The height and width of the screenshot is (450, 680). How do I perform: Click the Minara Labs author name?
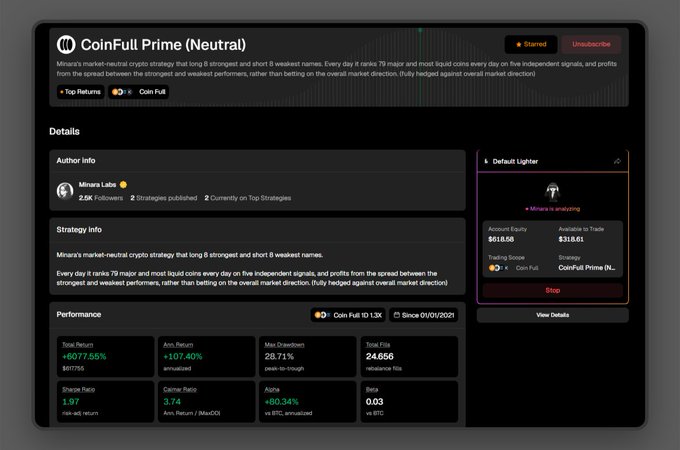97,185
